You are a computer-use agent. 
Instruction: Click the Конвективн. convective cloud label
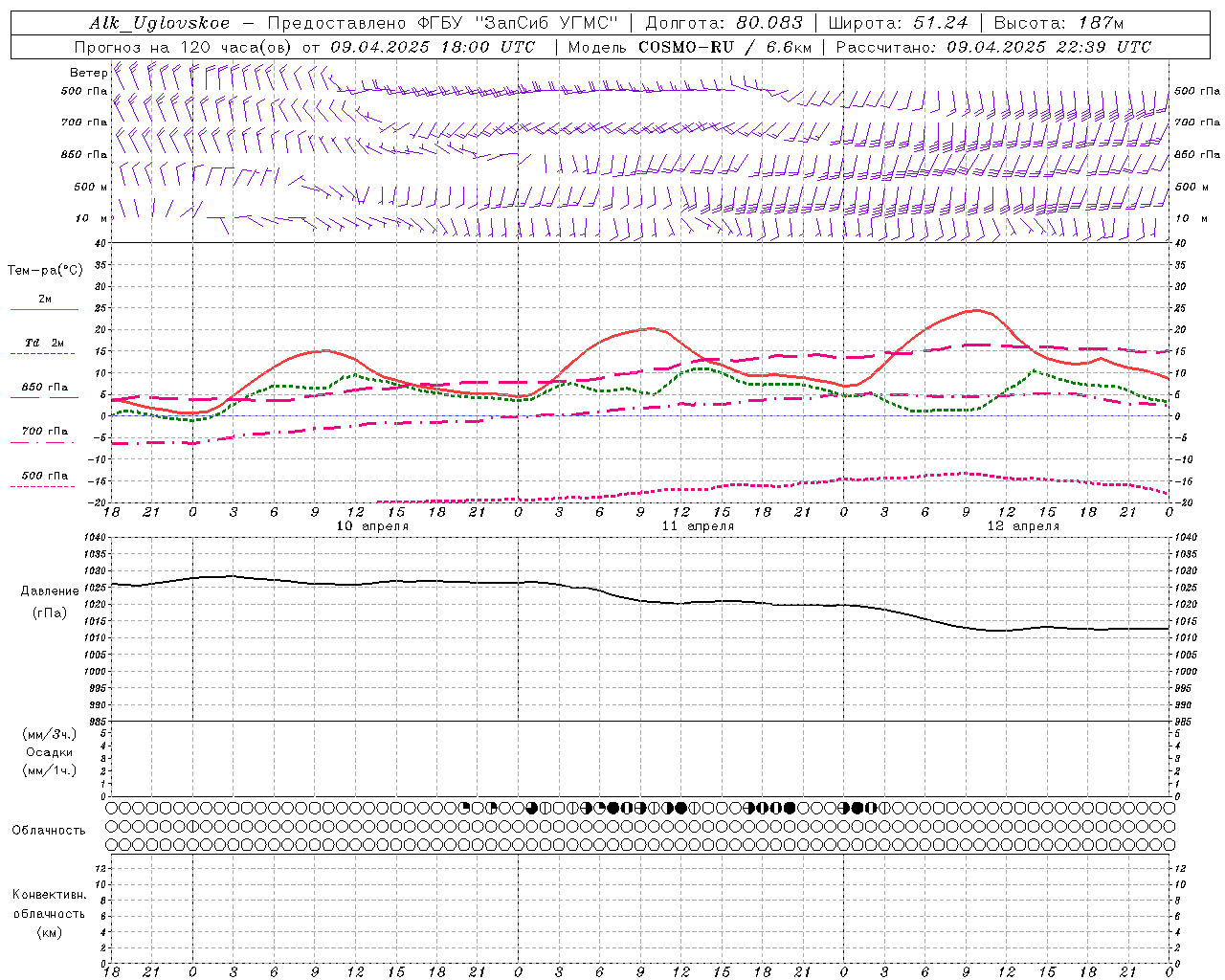click(x=49, y=895)
